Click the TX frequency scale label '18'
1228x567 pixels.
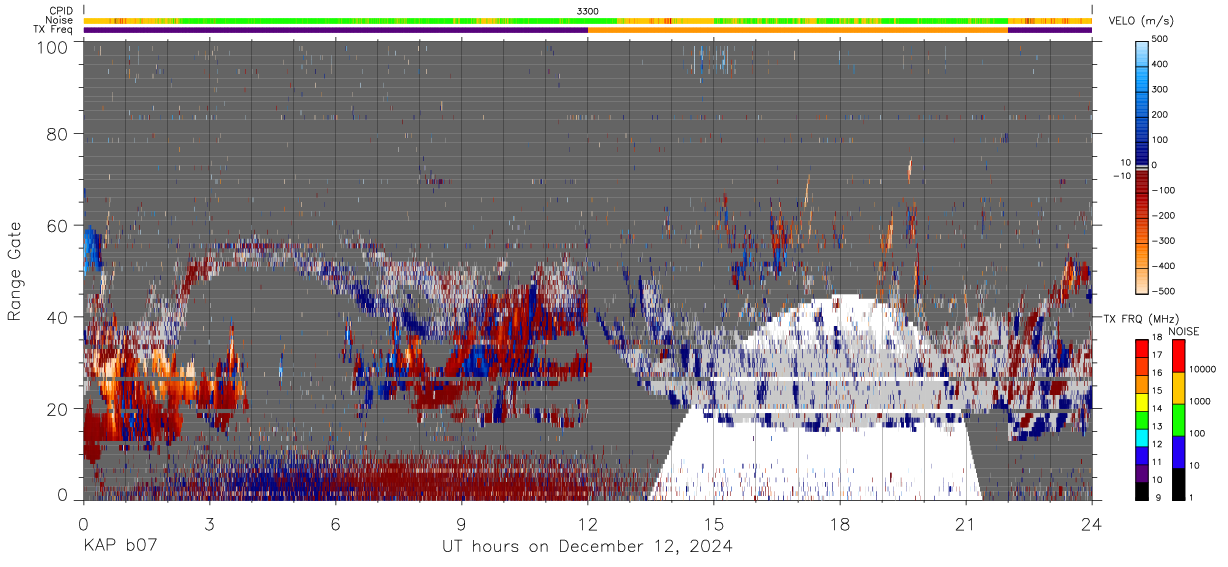(1158, 340)
